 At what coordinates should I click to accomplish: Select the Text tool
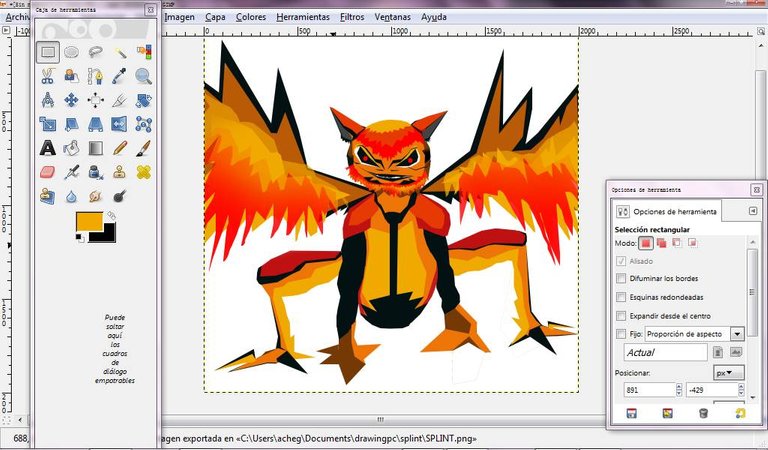pyautogui.click(x=48, y=148)
